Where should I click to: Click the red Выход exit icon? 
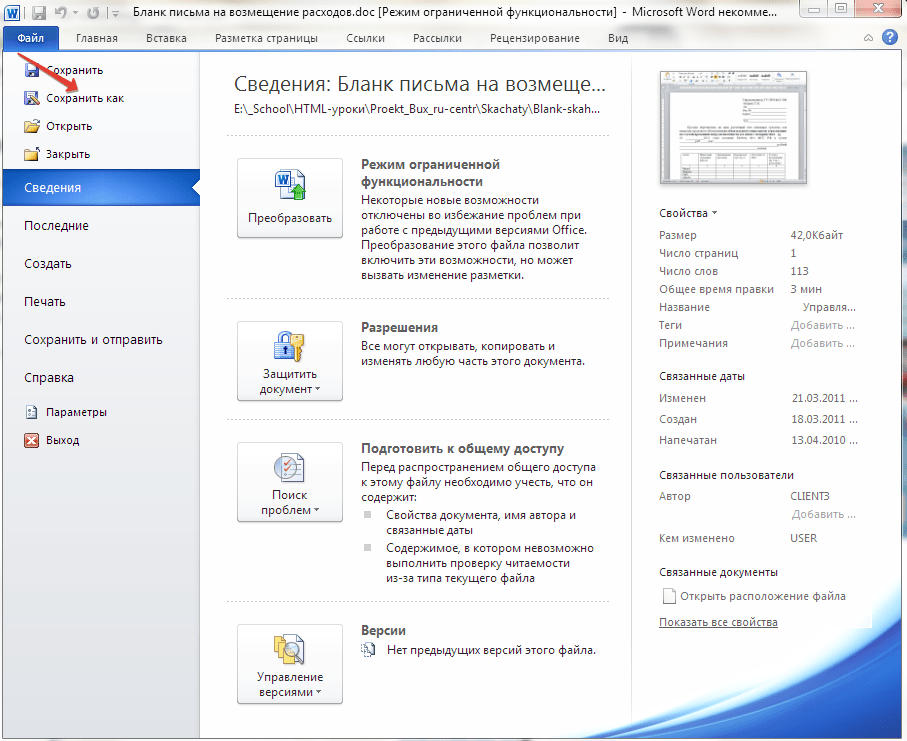(32, 440)
